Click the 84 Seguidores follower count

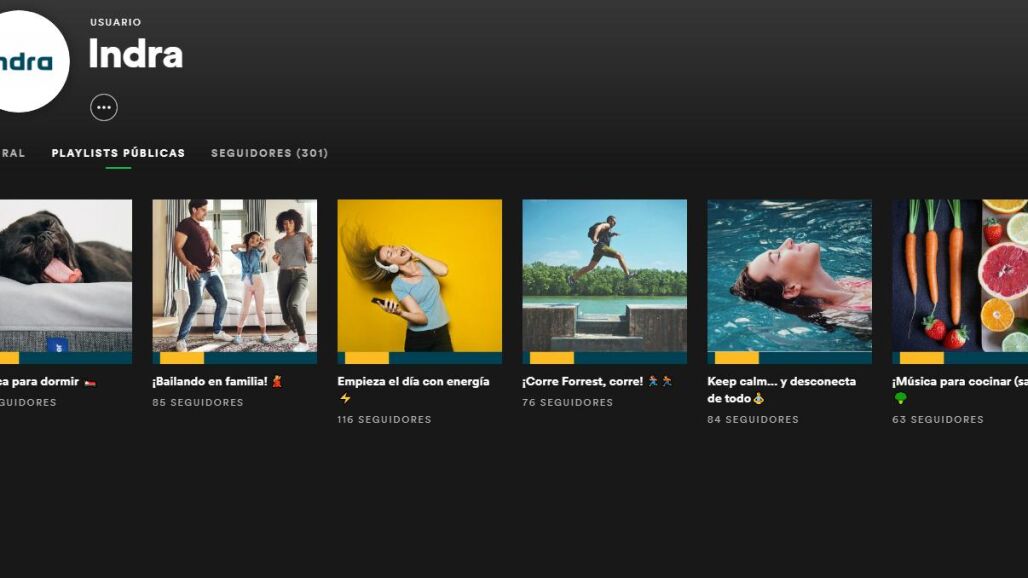(753, 419)
